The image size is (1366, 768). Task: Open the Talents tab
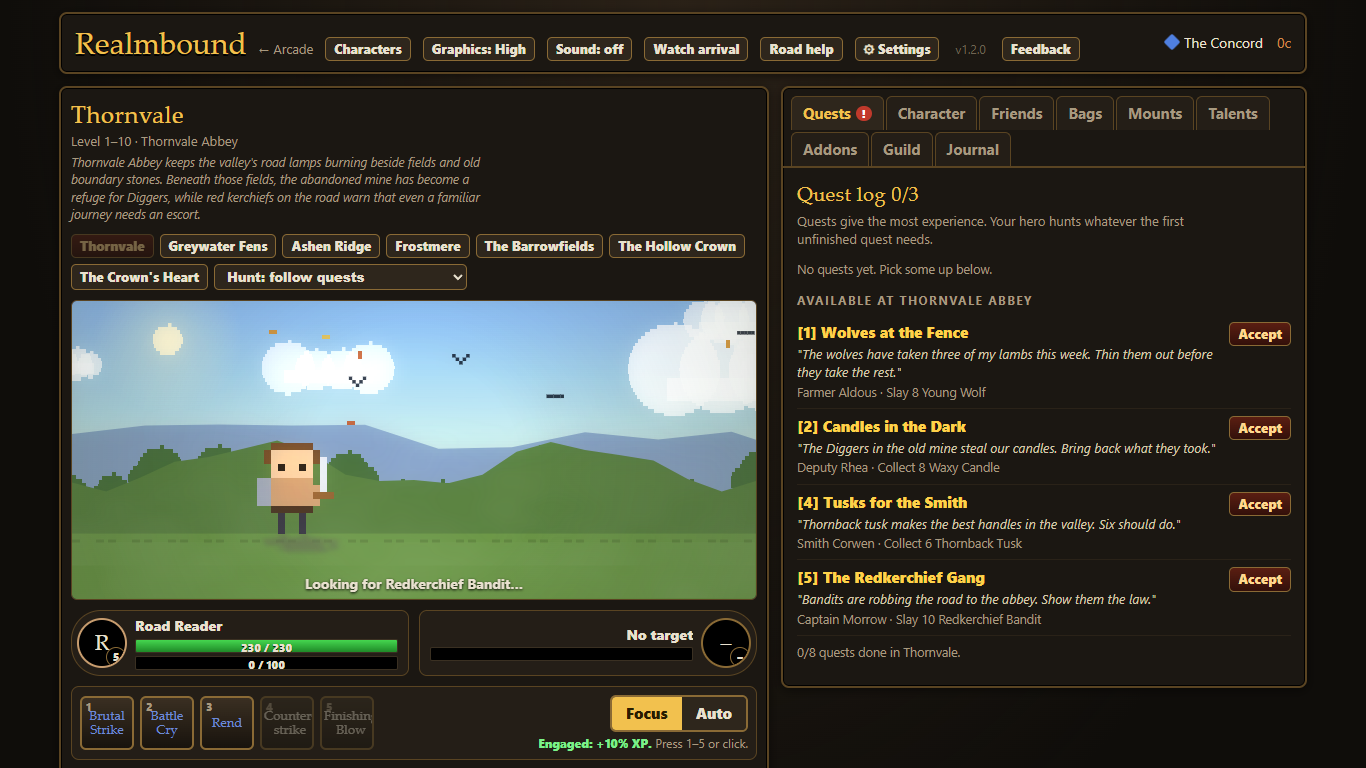[x=1233, y=114]
